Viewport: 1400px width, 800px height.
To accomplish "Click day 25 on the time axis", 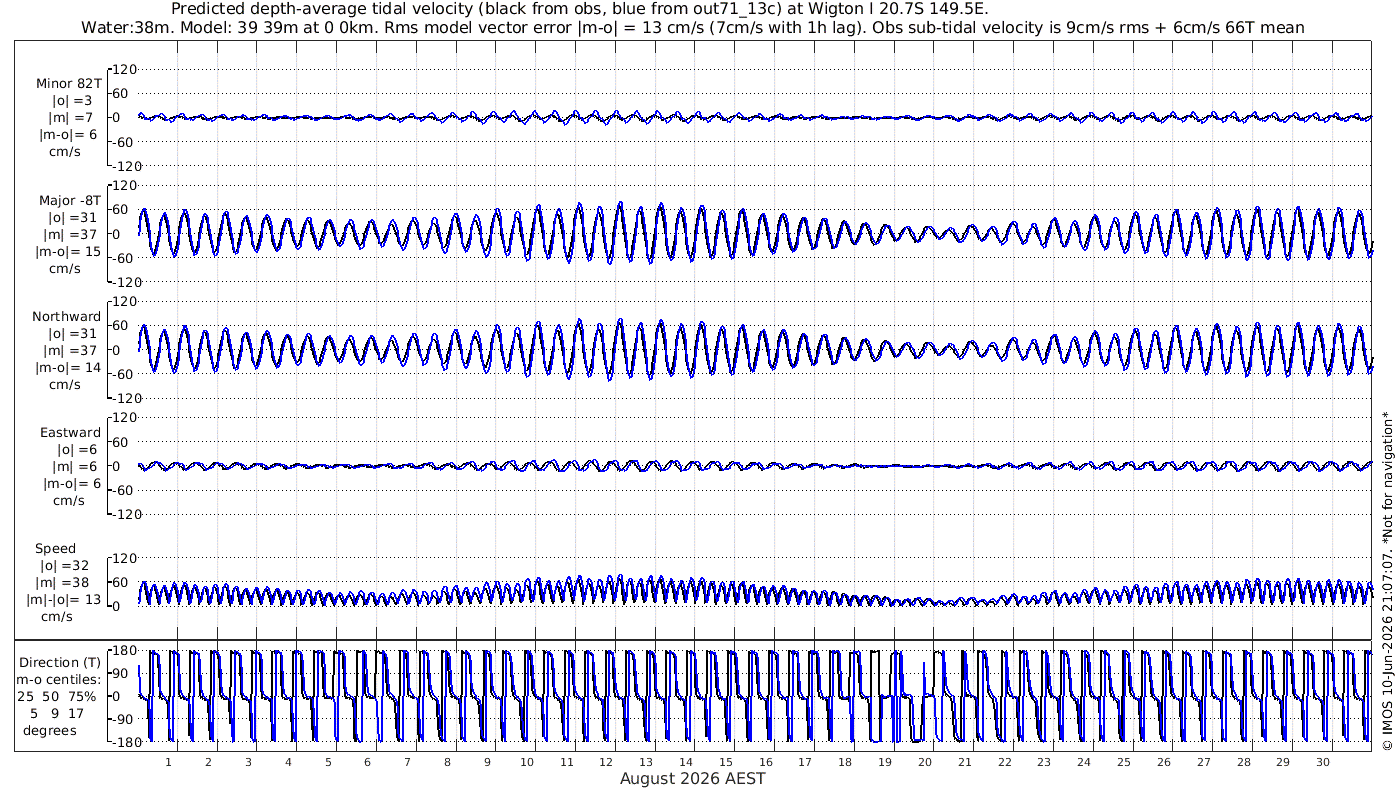I will [x=1124, y=761].
